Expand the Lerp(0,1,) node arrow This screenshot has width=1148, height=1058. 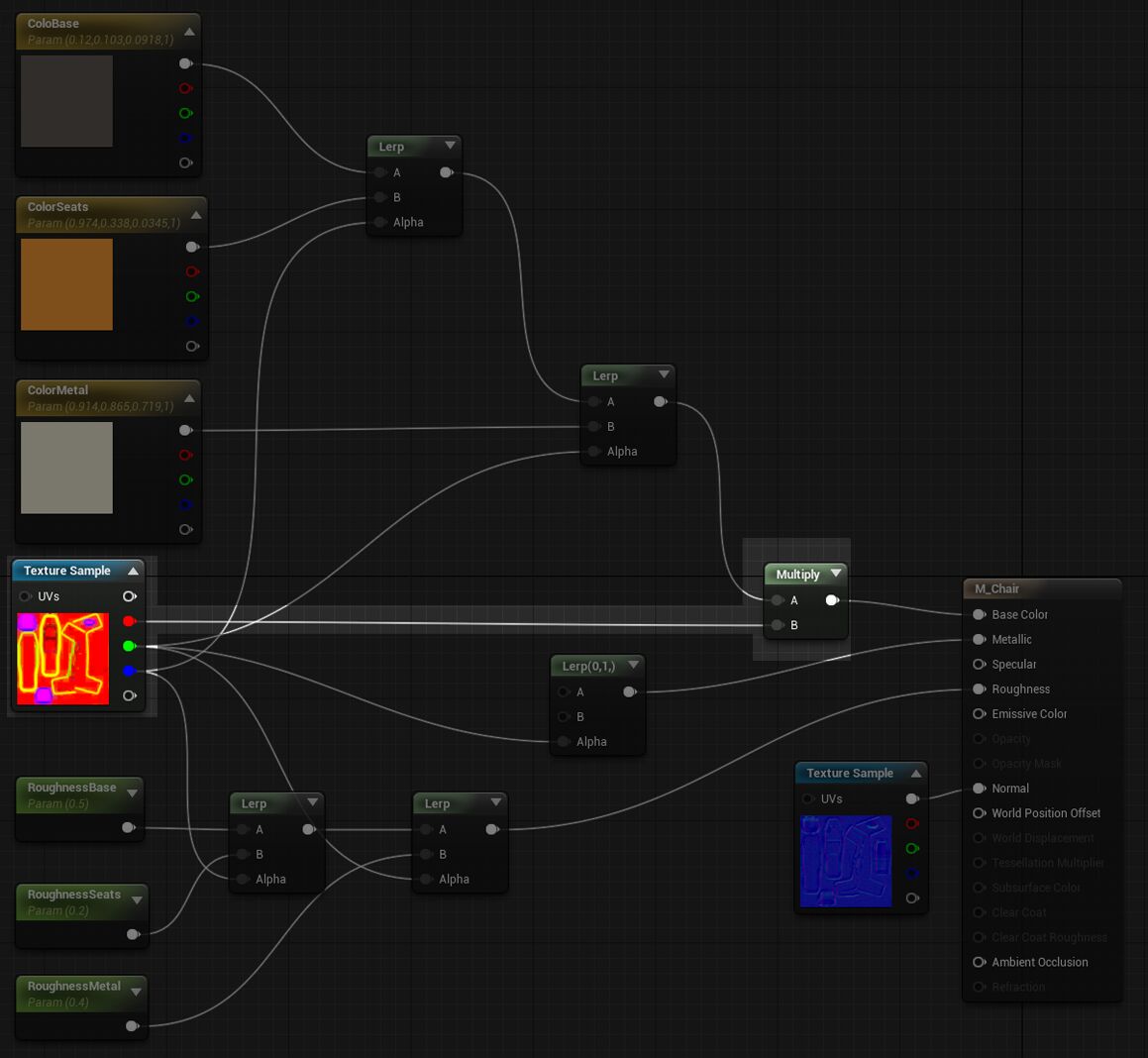633,665
